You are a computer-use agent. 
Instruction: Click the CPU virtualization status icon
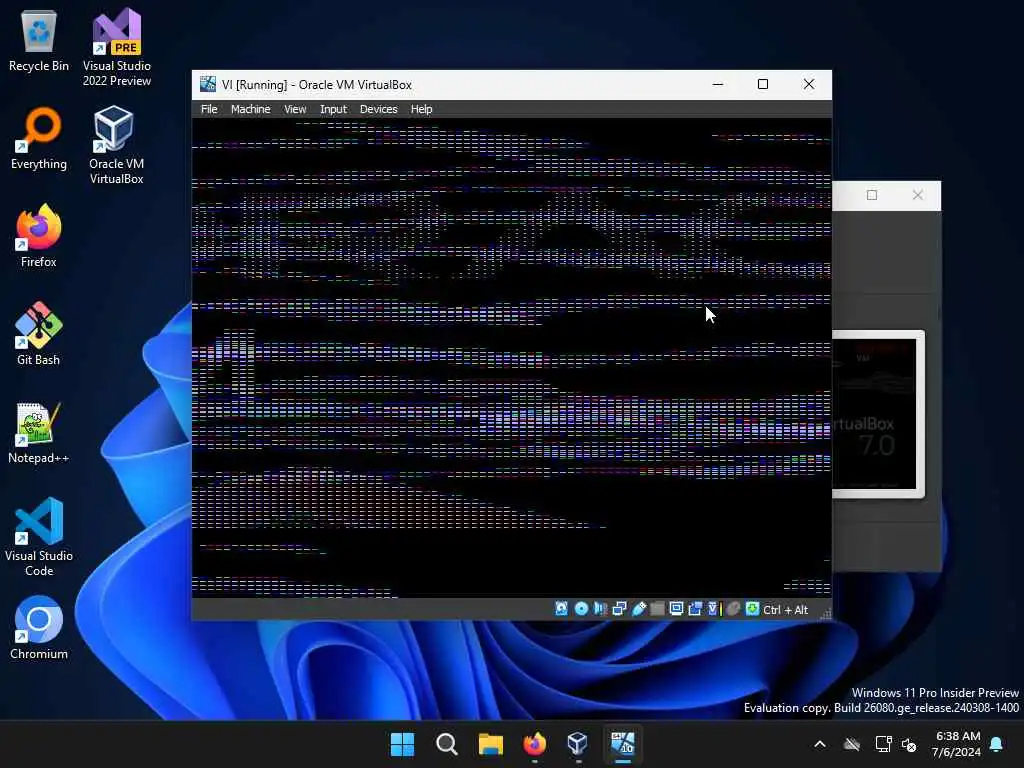(714, 609)
